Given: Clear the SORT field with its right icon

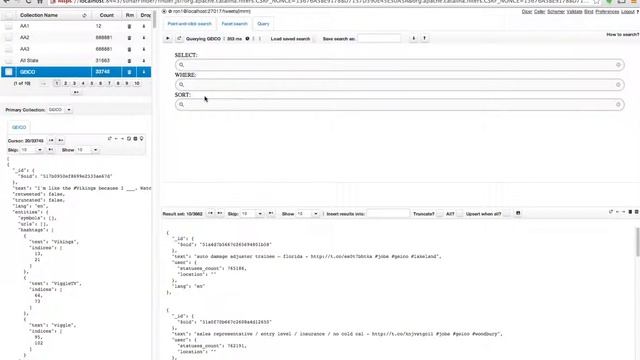Looking at the screenshot, I should [x=618, y=104].
